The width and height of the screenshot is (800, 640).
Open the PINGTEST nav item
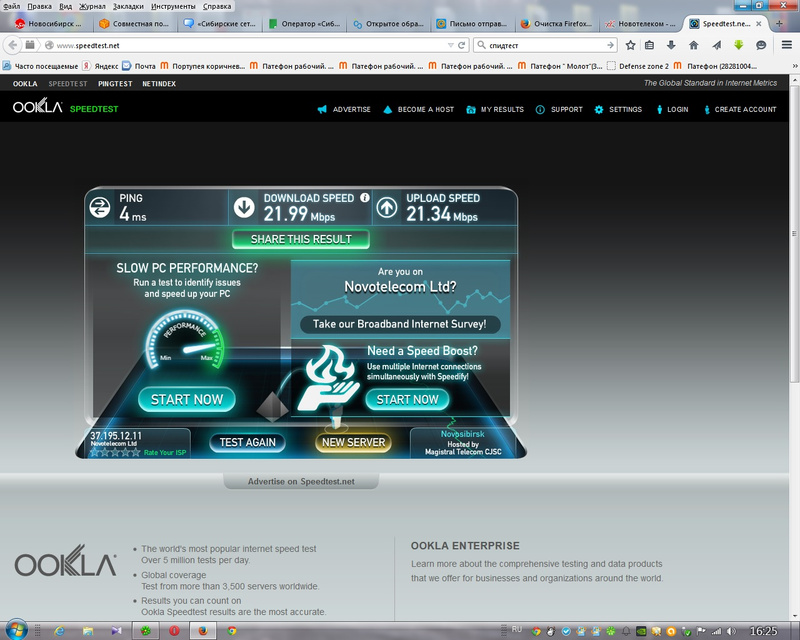click(x=115, y=84)
